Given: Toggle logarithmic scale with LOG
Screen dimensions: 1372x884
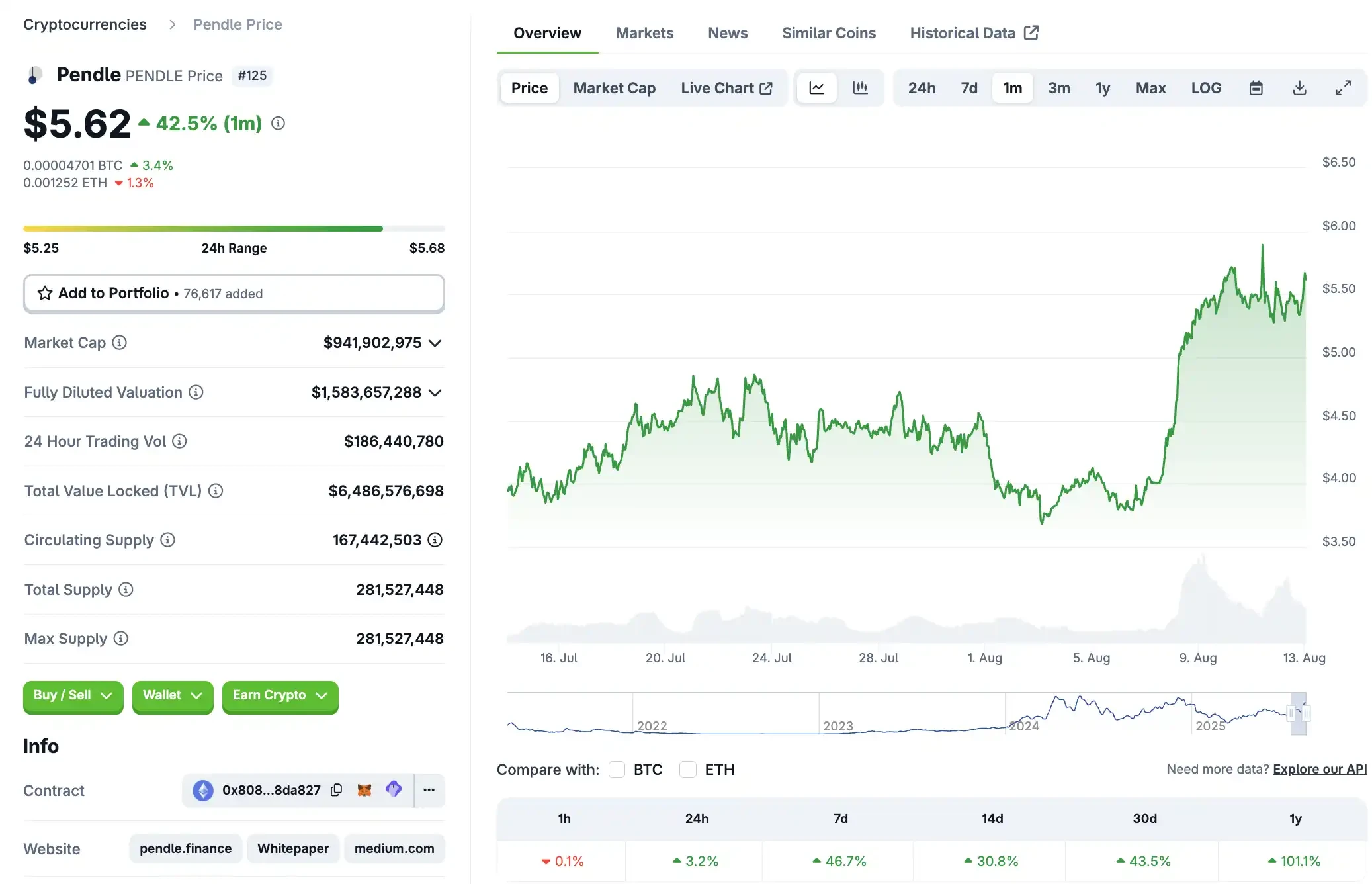Looking at the screenshot, I should point(1206,87).
